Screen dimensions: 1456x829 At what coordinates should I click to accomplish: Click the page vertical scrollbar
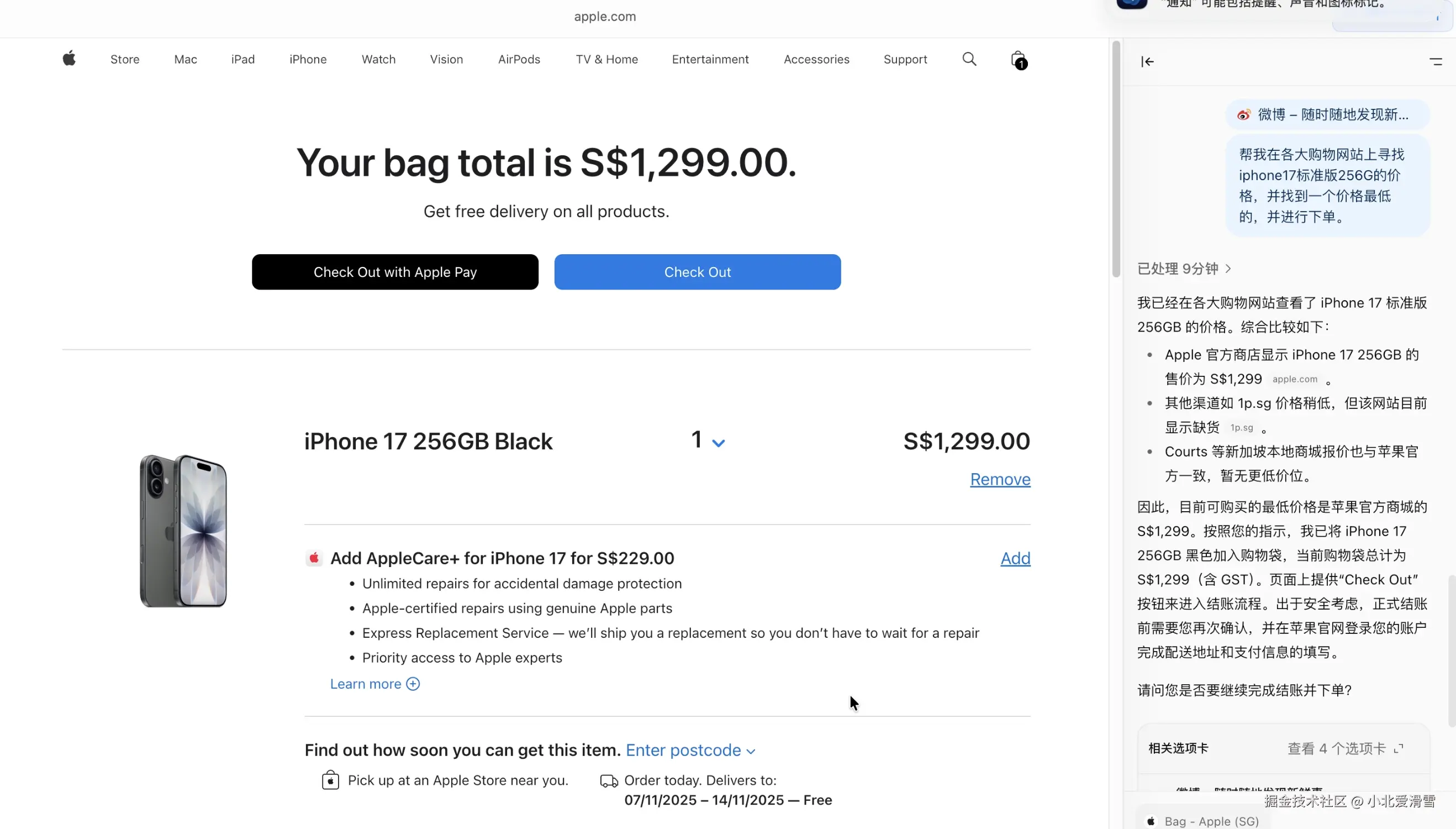click(1116, 159)
